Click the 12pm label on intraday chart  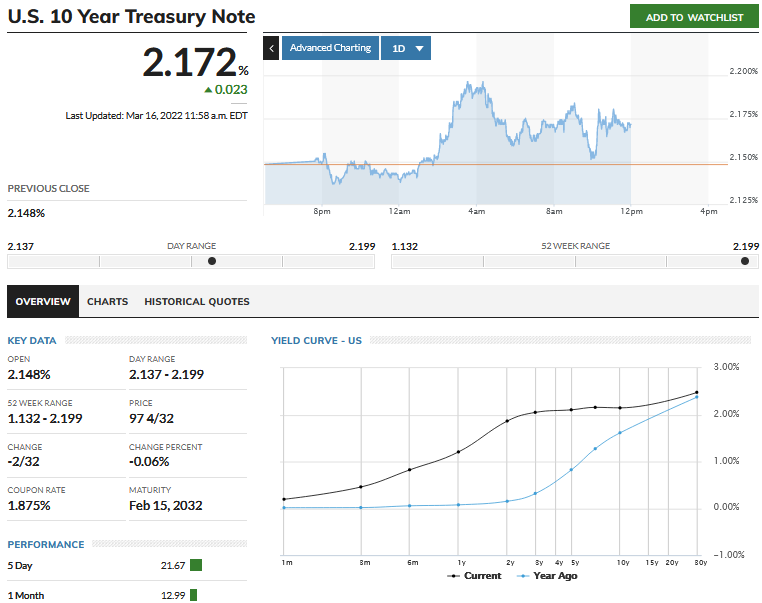(631, 211)
